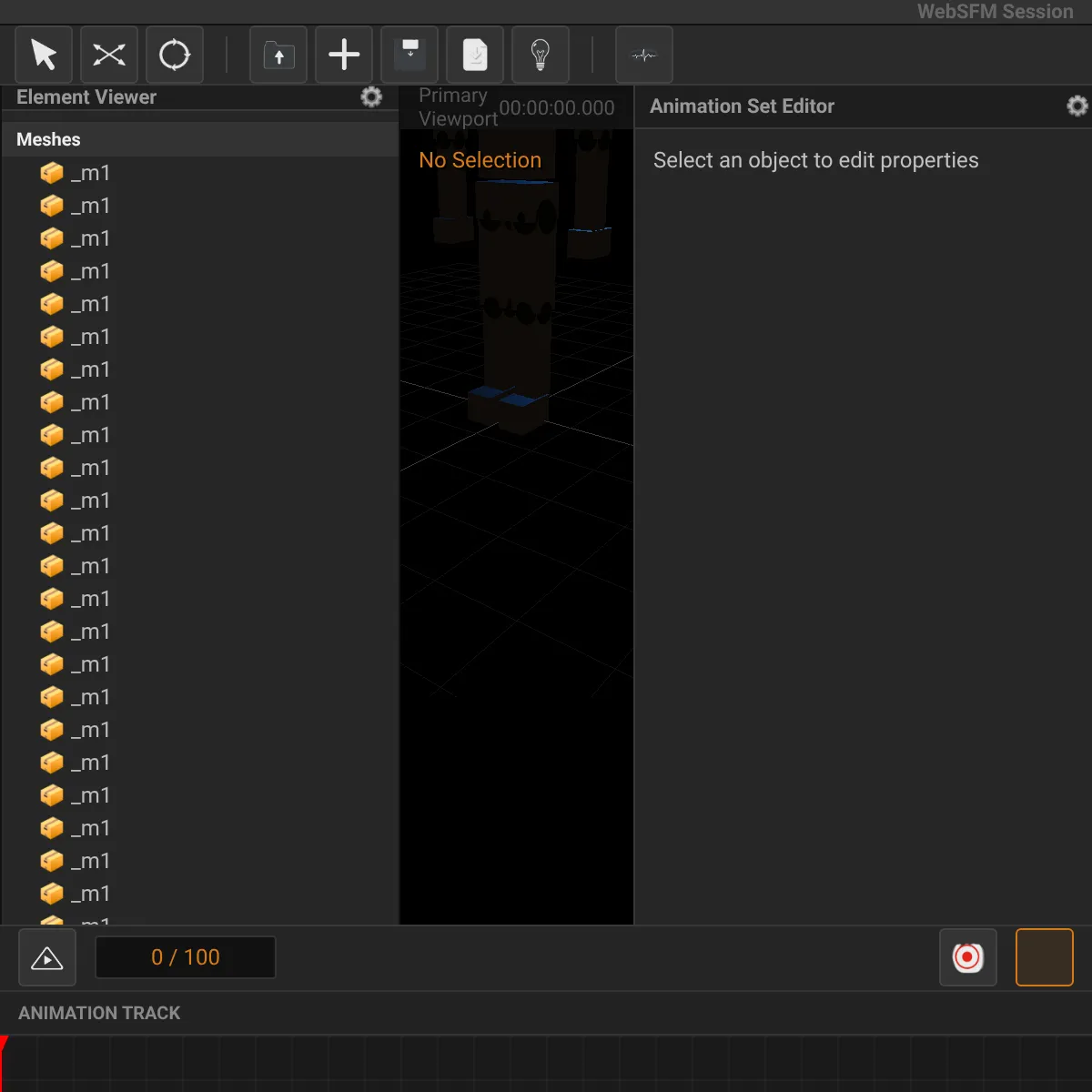The height and width of the screenshot is (1092, 1092).
Task: Open Animation Set Editor settings gear
Action: [x=1077, y=106]
